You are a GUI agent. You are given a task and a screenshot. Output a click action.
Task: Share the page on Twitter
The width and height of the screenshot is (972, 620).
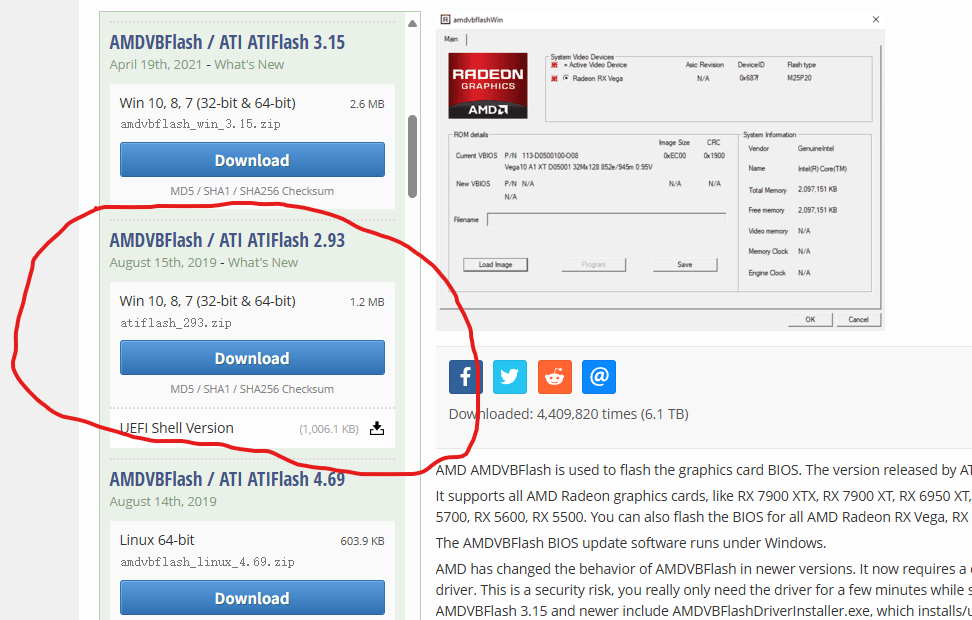point(510,376)
